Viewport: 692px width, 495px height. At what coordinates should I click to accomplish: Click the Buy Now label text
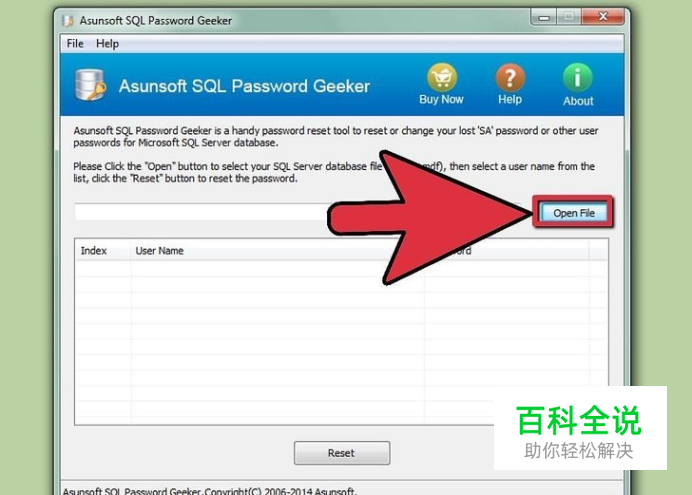coord(441,100)
